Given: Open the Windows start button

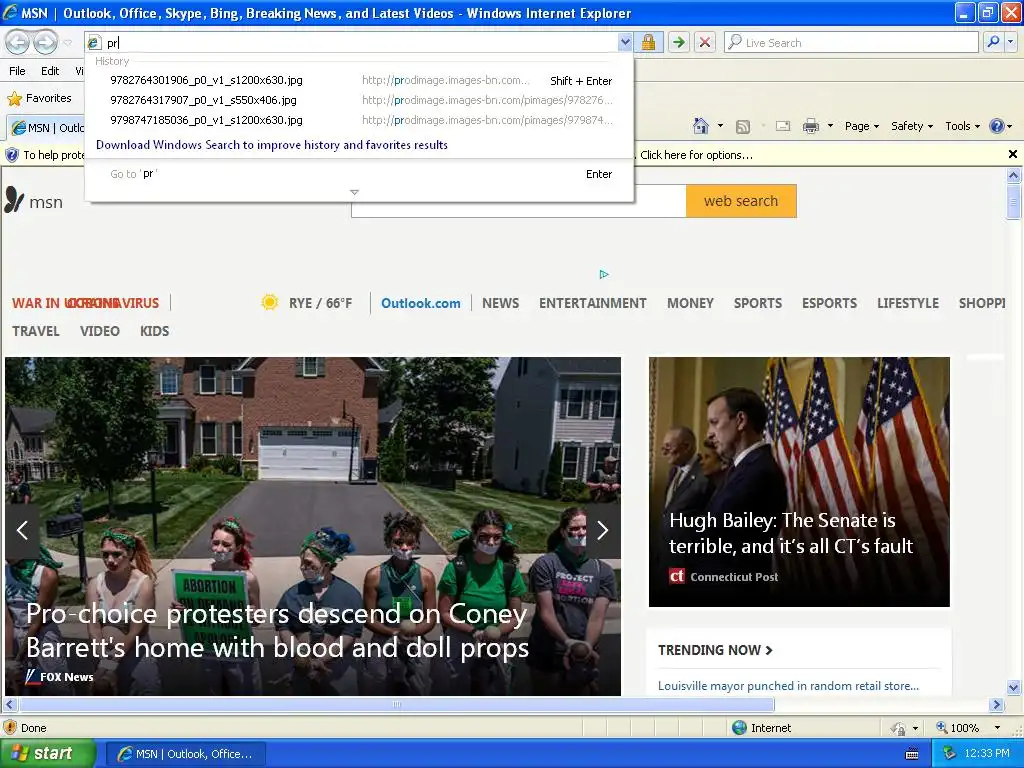Looking at the screenshot, I should click(x=47, y=754).
